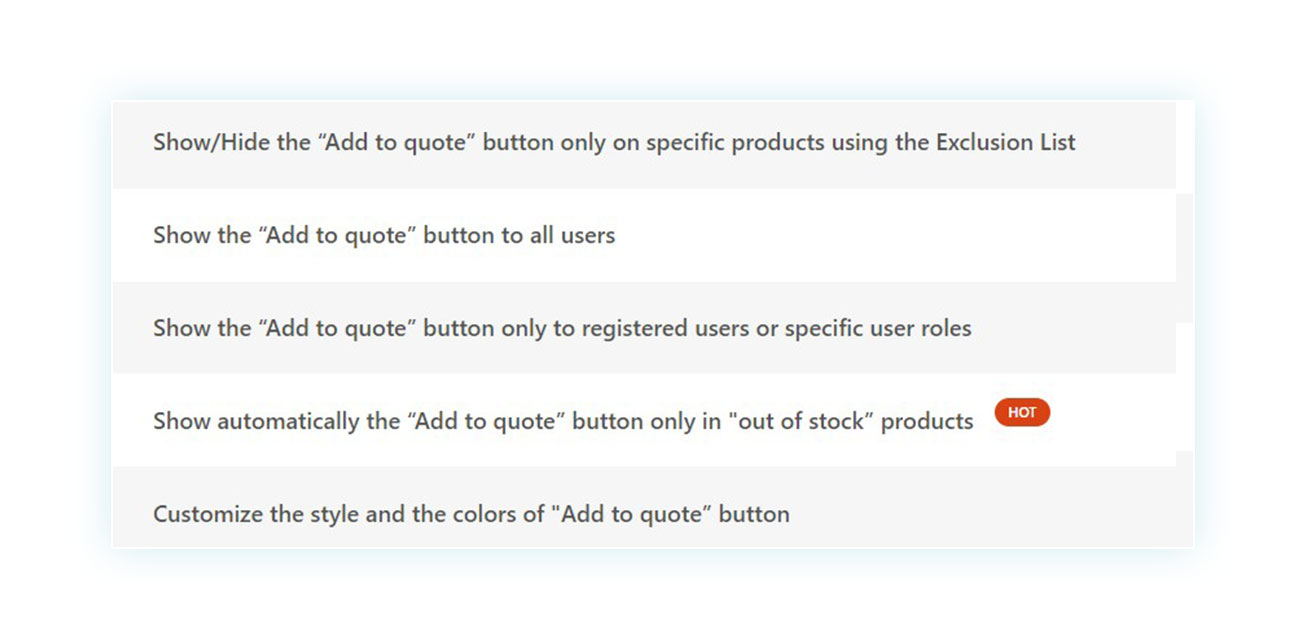Image resolution: width=1300 pixels, height=639 pixels.
Task: Click the orange HOT badge
Action: pyautogui.click(x=1022, y=412)
